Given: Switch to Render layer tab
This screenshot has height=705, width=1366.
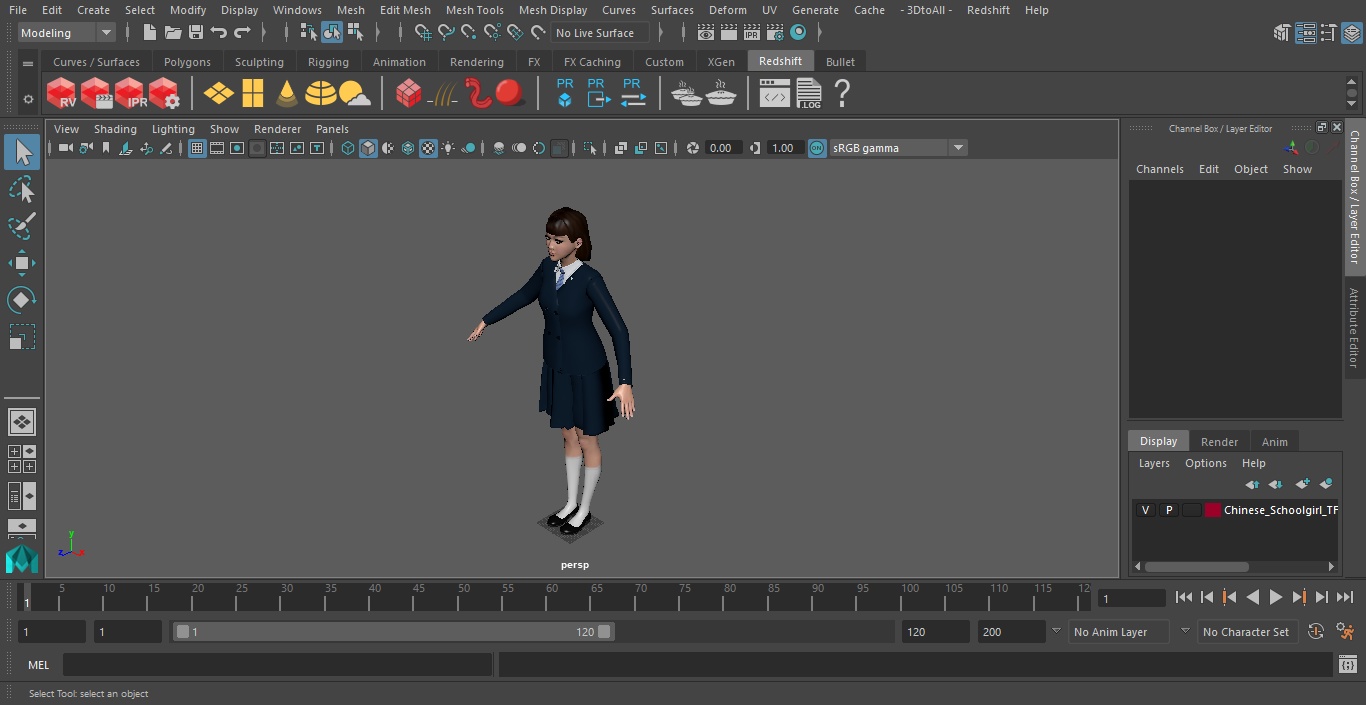Looking at the screenshot, I should pos(1219,442).
